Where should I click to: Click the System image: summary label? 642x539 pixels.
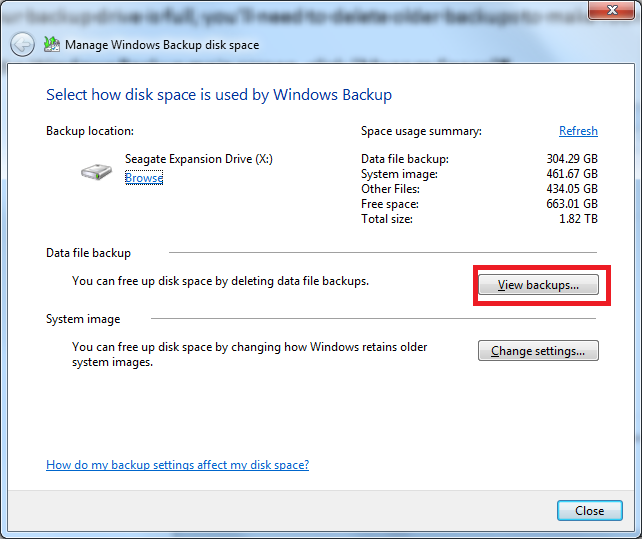point(399,174)
